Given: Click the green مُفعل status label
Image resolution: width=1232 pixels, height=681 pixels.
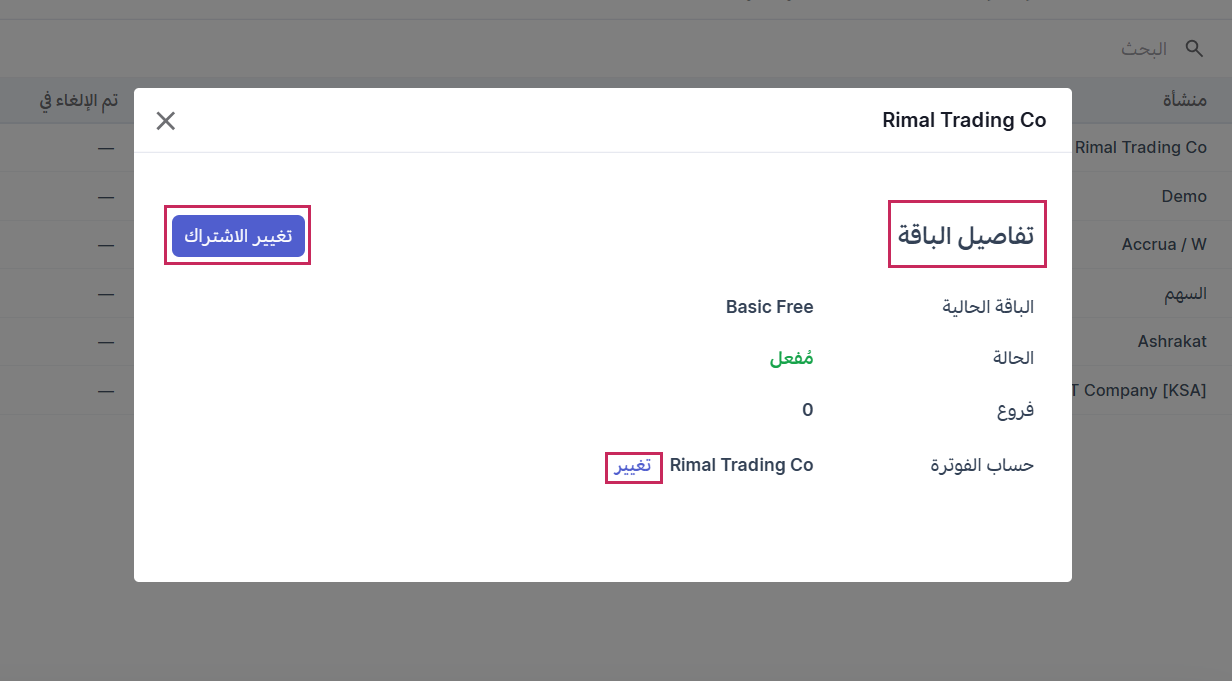Looking at the screenshot, I should (791, 357).
